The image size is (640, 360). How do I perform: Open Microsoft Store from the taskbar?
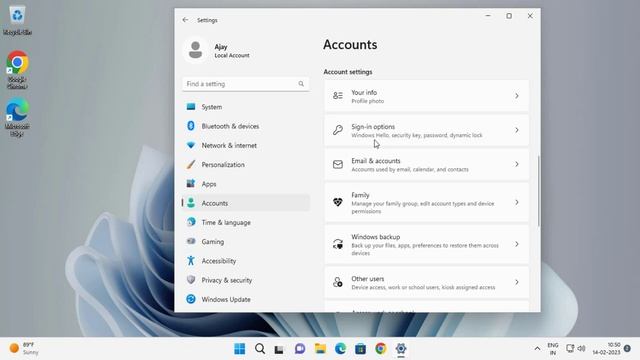[360, 349]
